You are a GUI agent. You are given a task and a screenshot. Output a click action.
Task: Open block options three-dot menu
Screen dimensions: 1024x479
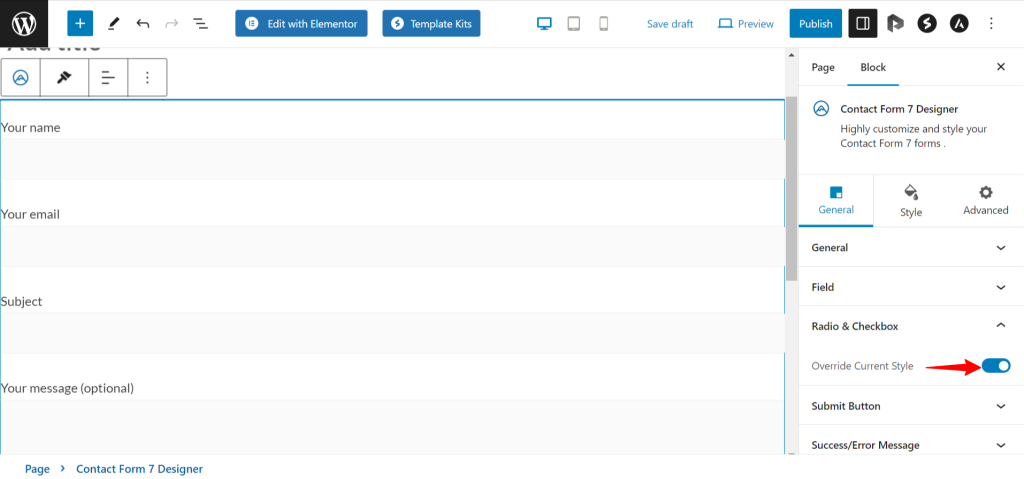(147, 77)
